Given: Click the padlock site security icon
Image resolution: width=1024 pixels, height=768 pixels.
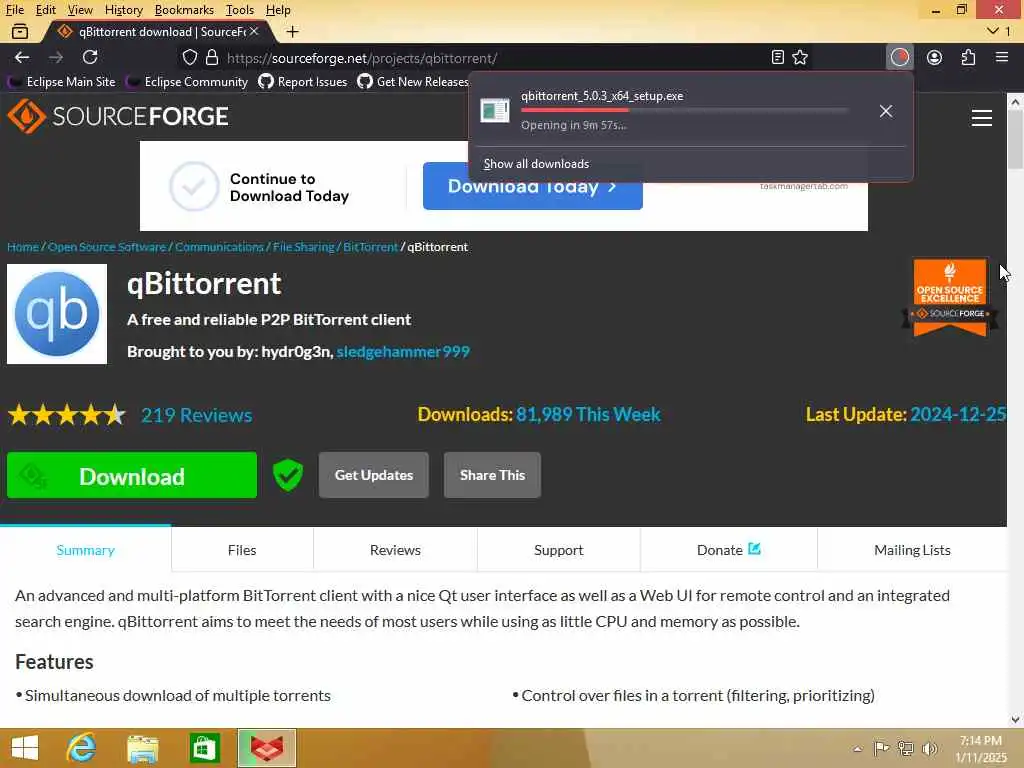Looking at the screenshot, I should [212, 57].
